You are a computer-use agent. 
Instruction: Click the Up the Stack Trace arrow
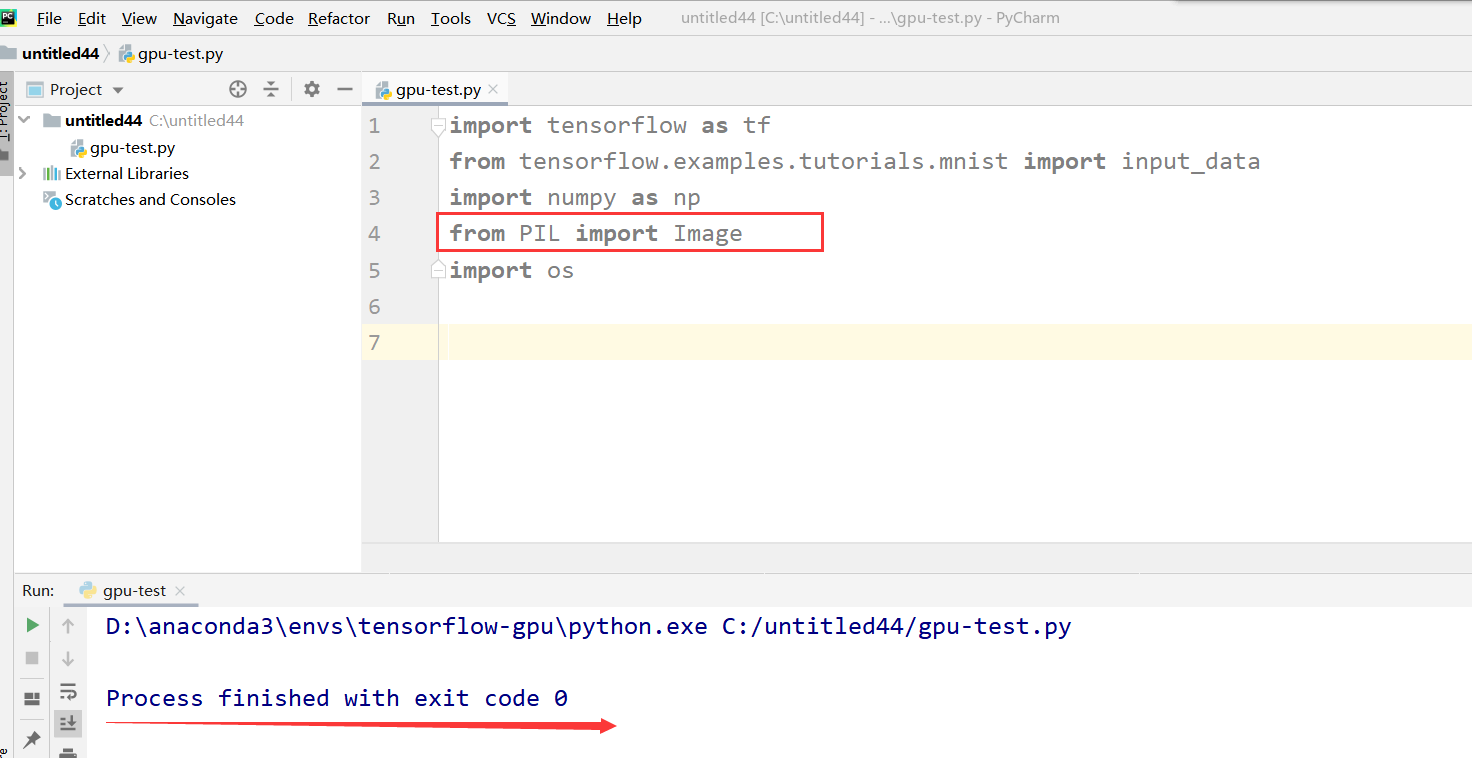click(68, 626)
